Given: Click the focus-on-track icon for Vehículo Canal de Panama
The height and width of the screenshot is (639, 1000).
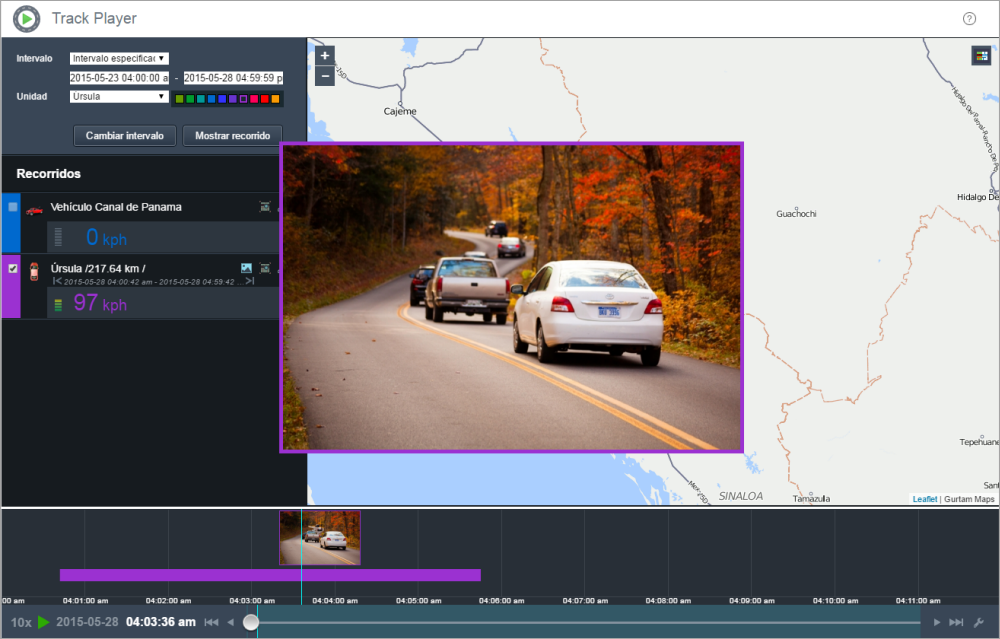Looking at the screenshot, I should pos(265,207).
